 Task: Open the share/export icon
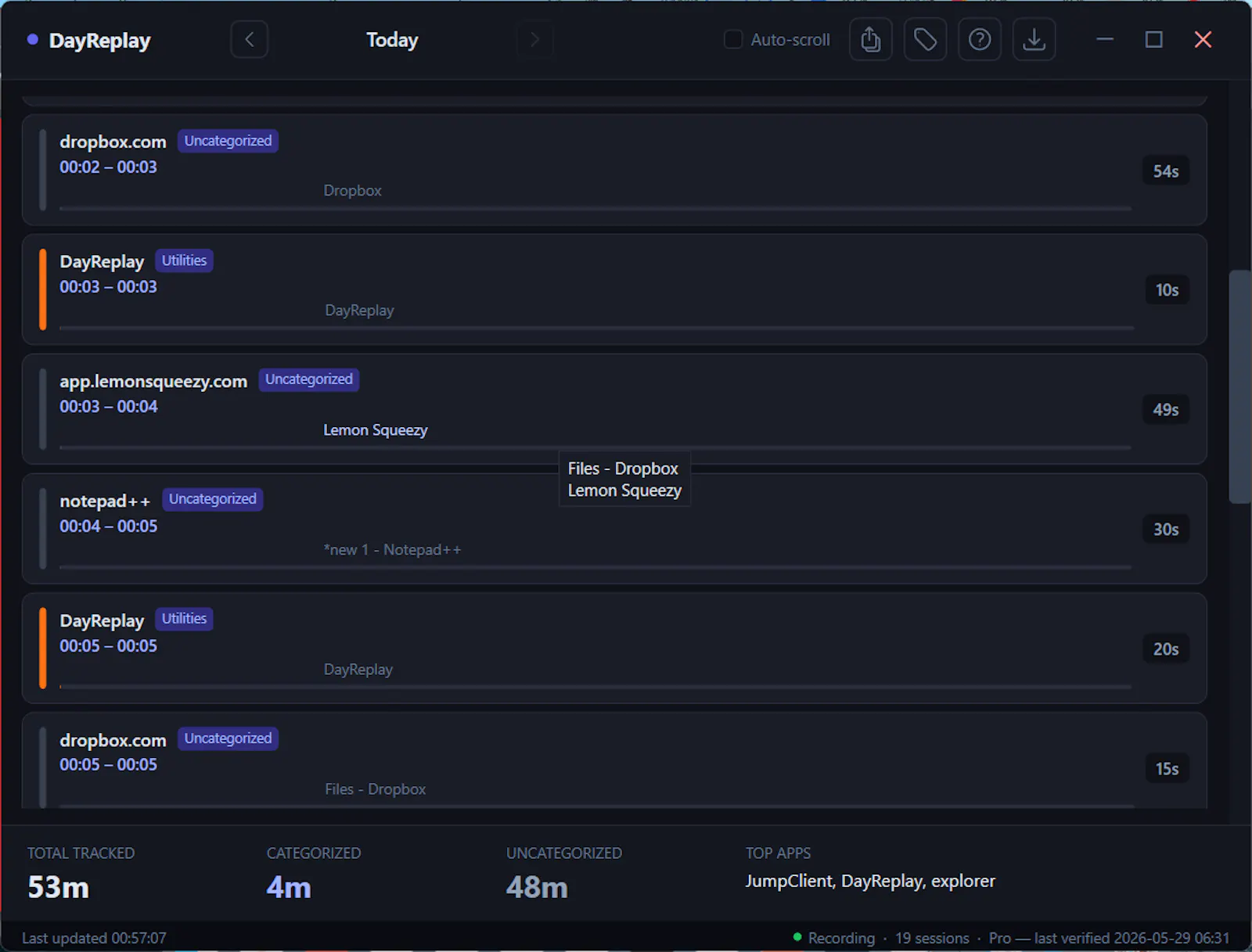click(x=871, y=40)
